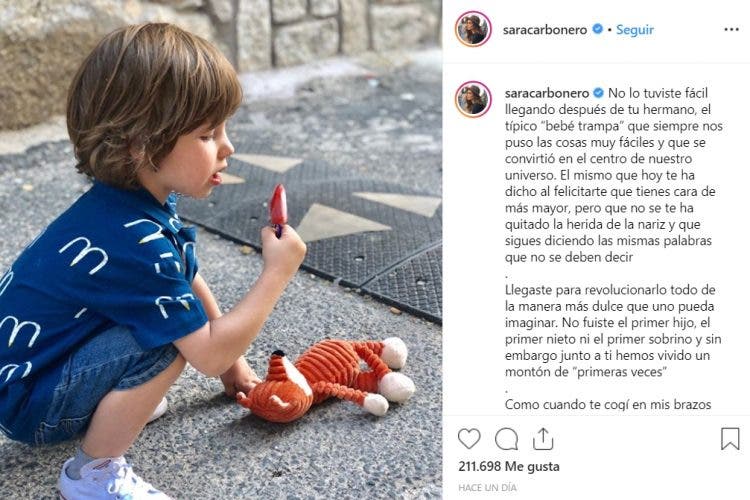Click caption paragraph starting "Llegaste para revolucionarlo"
The width and height of the screenshot is (750, 500).
tap(613, 331)
